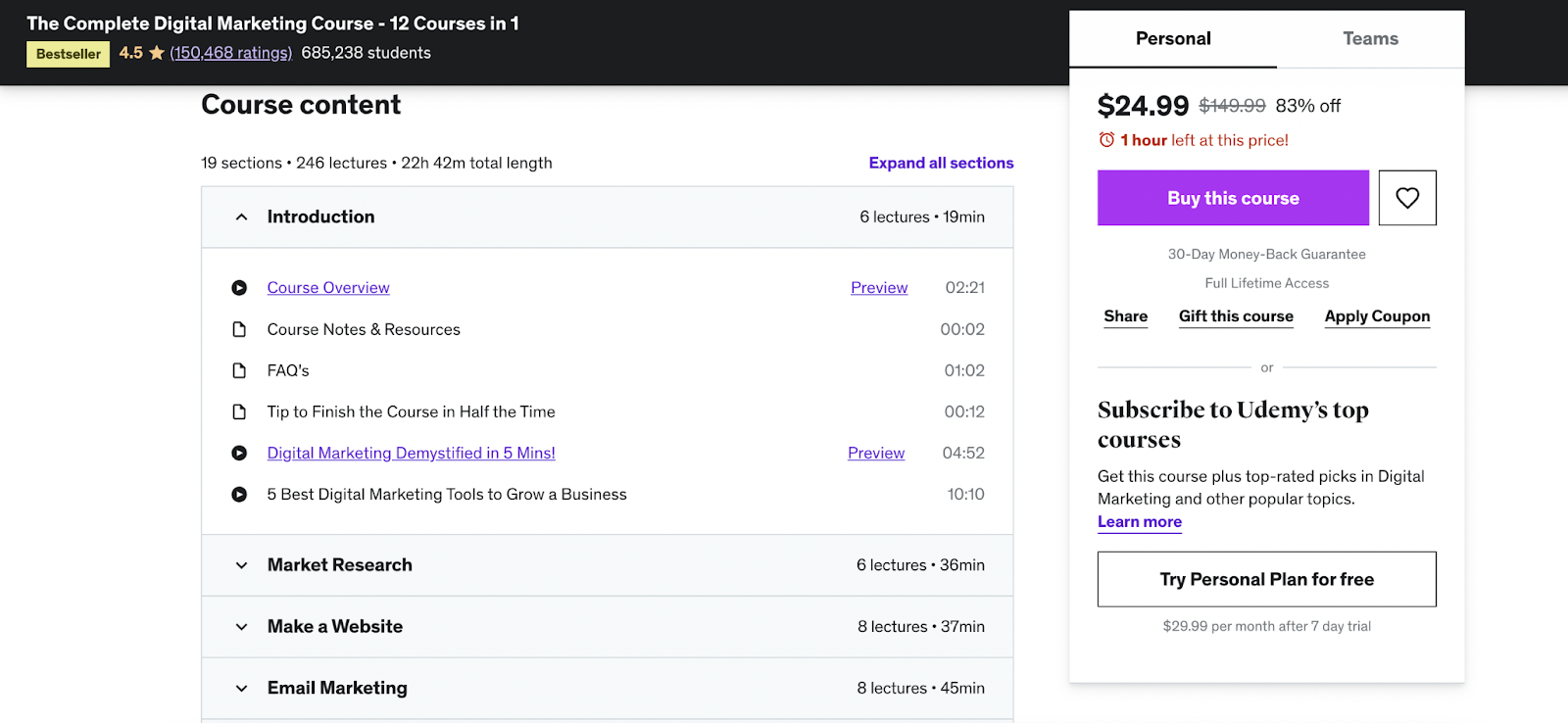Click Buy this course button
Image resolution: width=1568 pixels, height=723 pixels.
coord(1233,198)
